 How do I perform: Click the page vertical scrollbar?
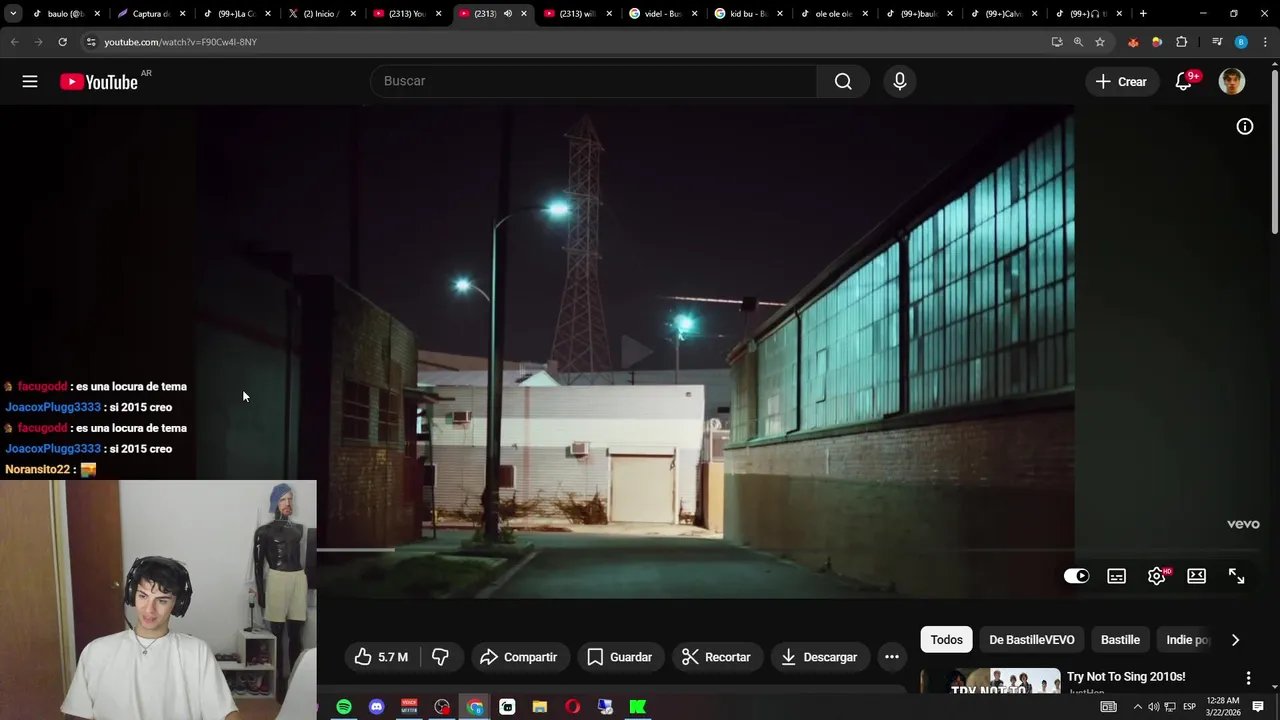1275,150
